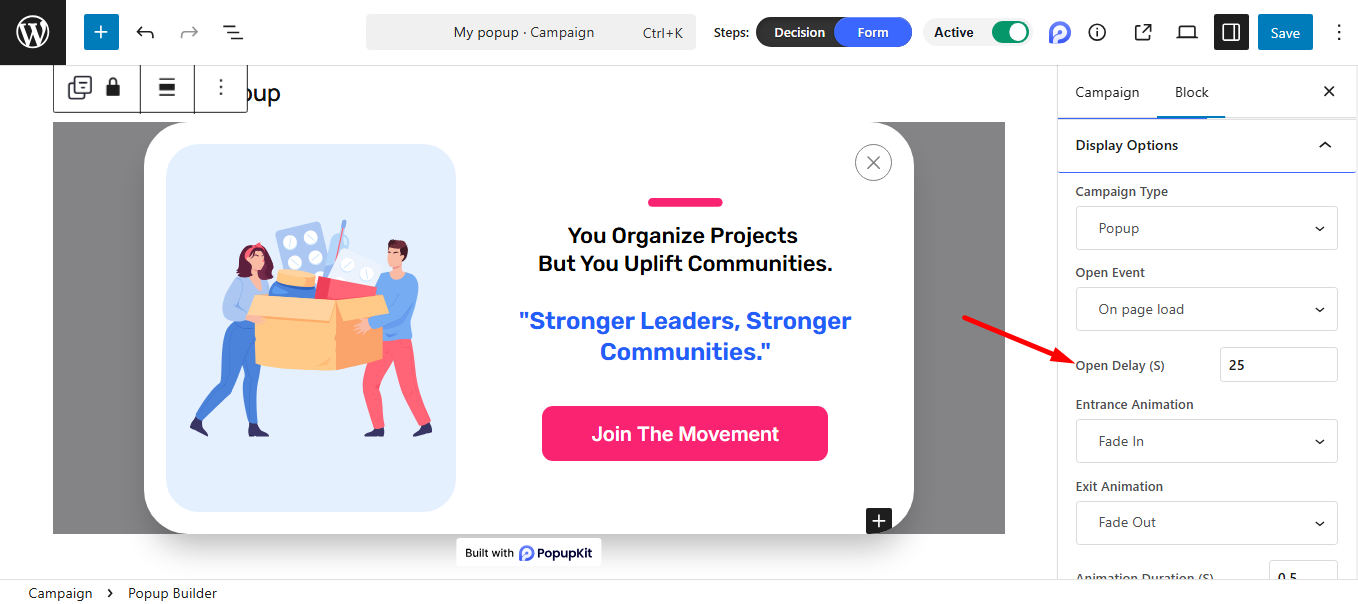Open the Campaign Type dropdown
1358x604 pixels.
click(1206, 228)
